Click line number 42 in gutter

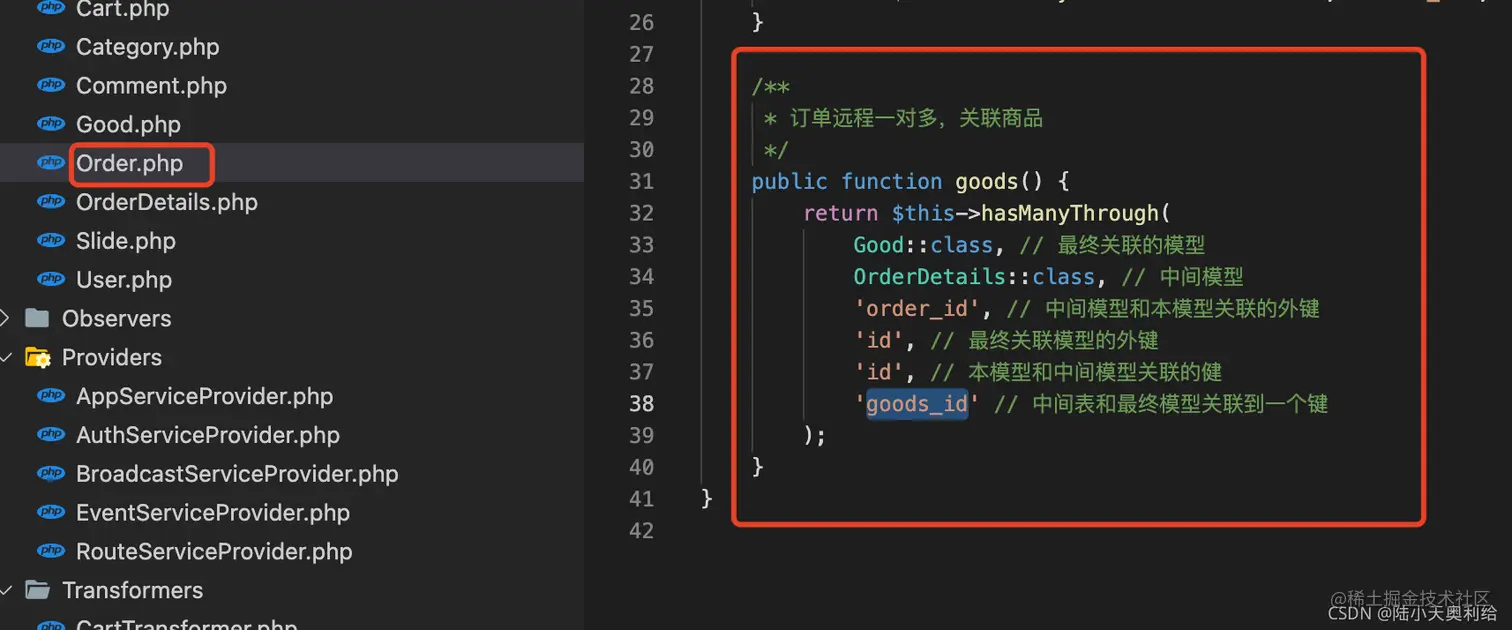click(x=641, y=530)
